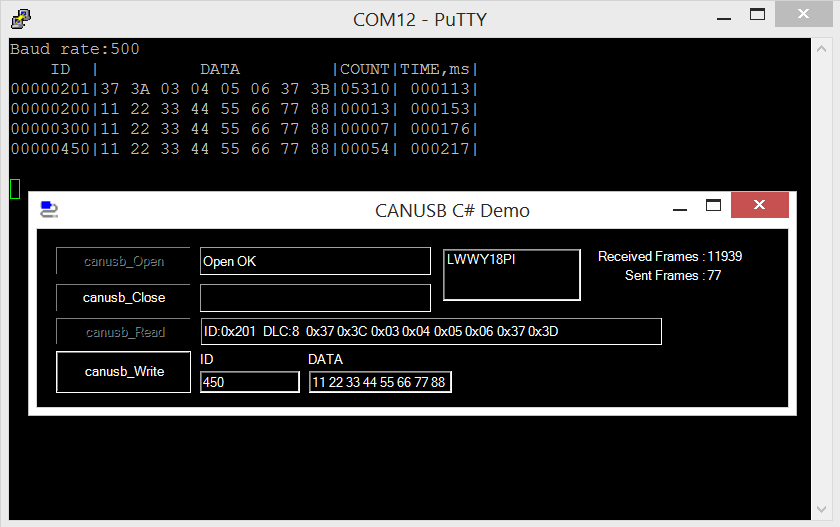
Task: Click the Received Frames : 11939 label
Action: pos(670,257)
